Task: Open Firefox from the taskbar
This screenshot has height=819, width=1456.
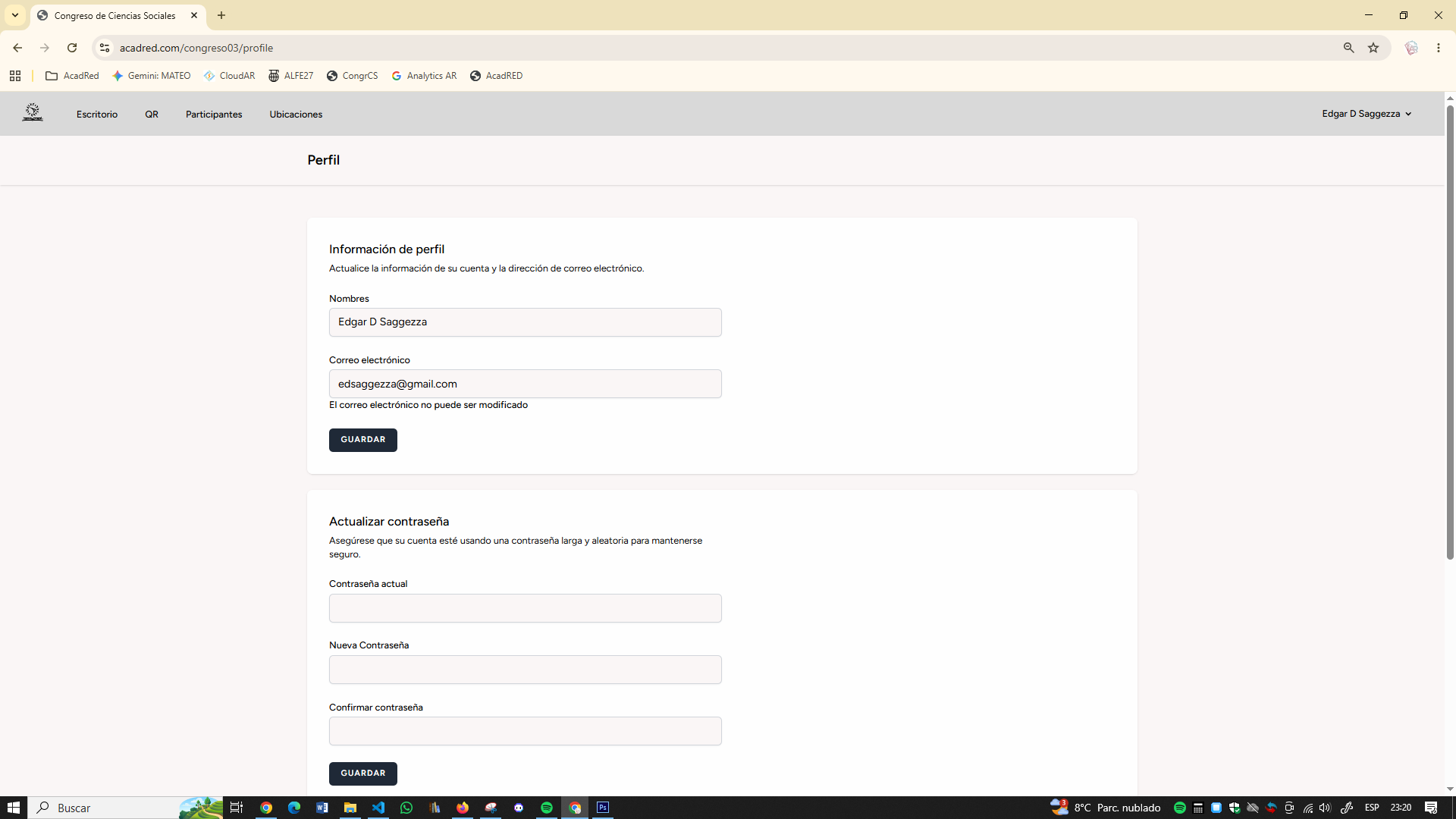Action: tap(463, 808)
